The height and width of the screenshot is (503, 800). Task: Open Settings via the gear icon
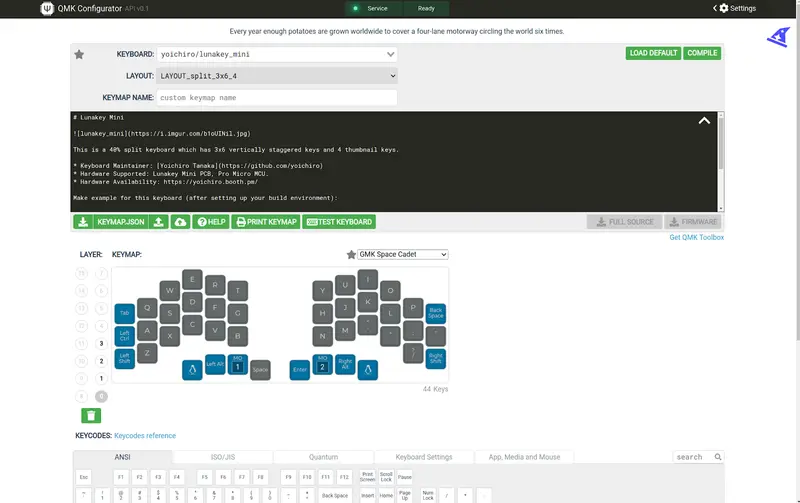click(723, 8)
